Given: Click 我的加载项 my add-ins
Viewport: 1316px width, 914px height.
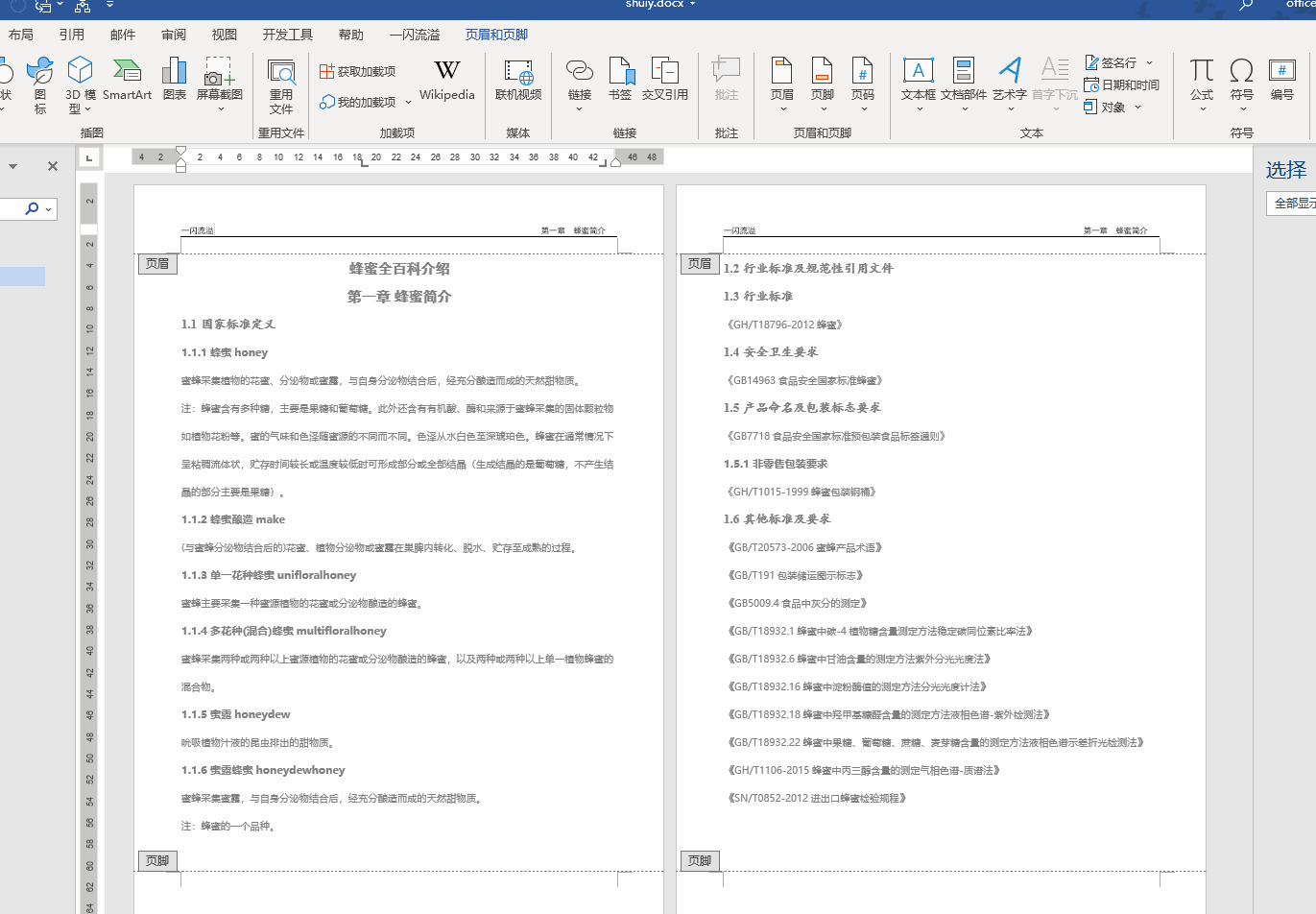Looking at the screenshot, I should pyautogui.click(x=358, y=102).
